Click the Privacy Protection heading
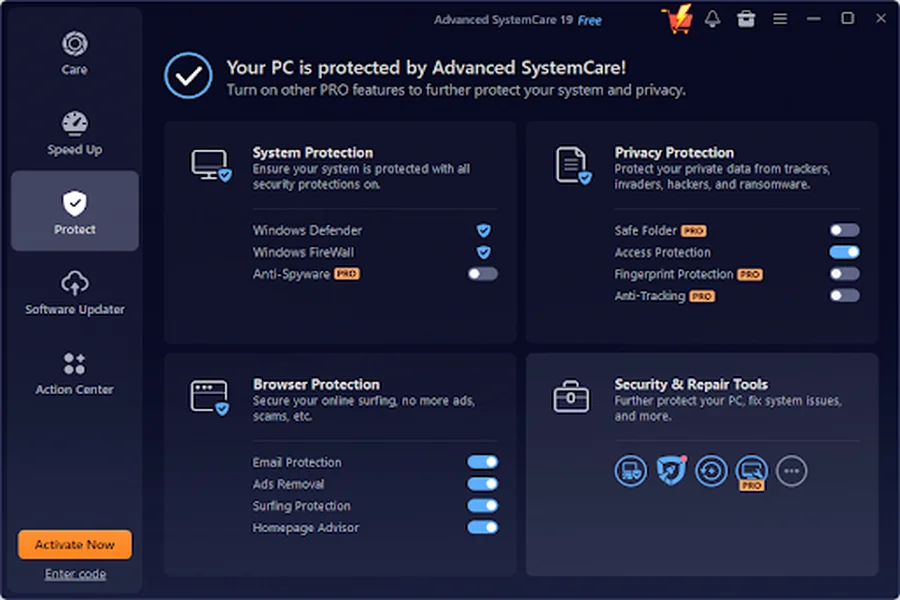 674,153
